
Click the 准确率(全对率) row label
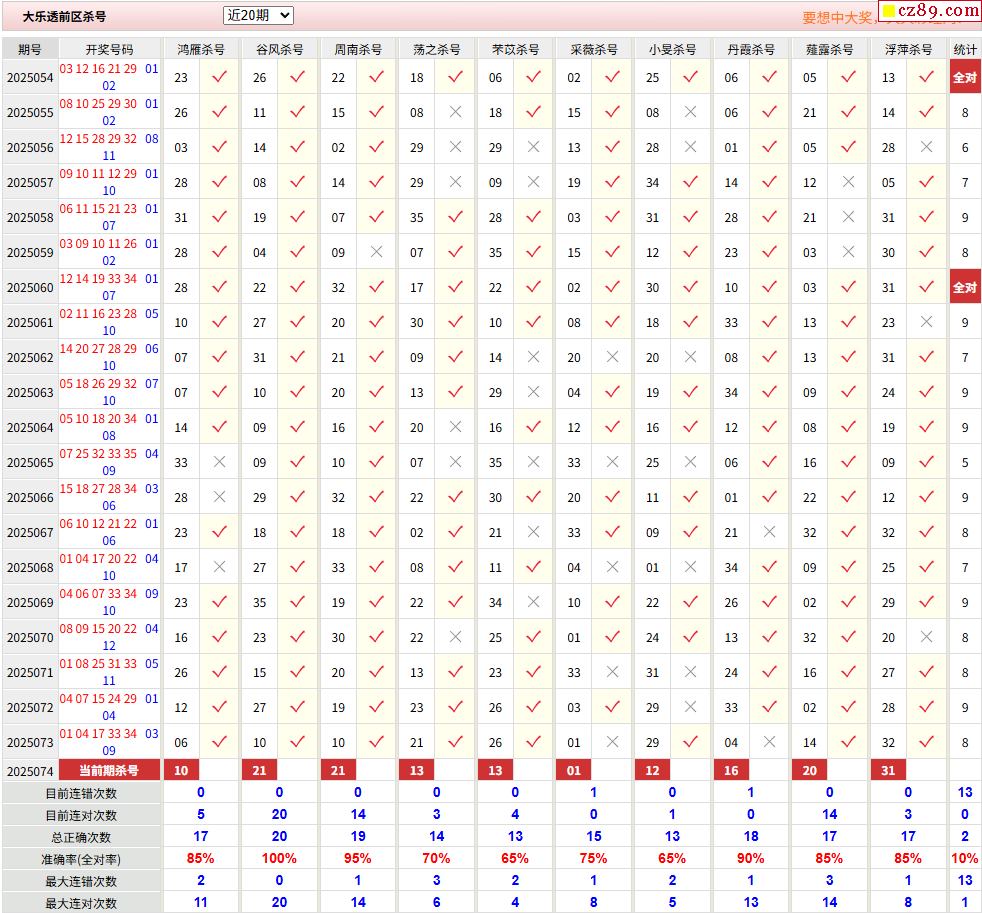(81, 859)
